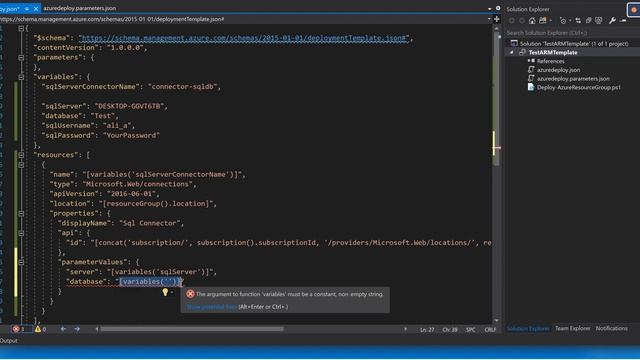Collapse the "api" block

(x=21, y=233)
